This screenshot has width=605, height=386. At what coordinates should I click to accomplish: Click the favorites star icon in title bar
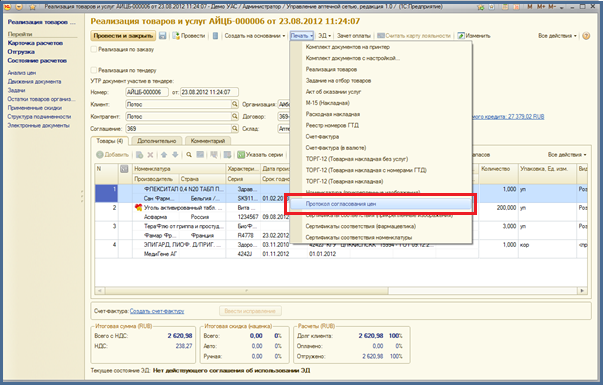point(32,7)
